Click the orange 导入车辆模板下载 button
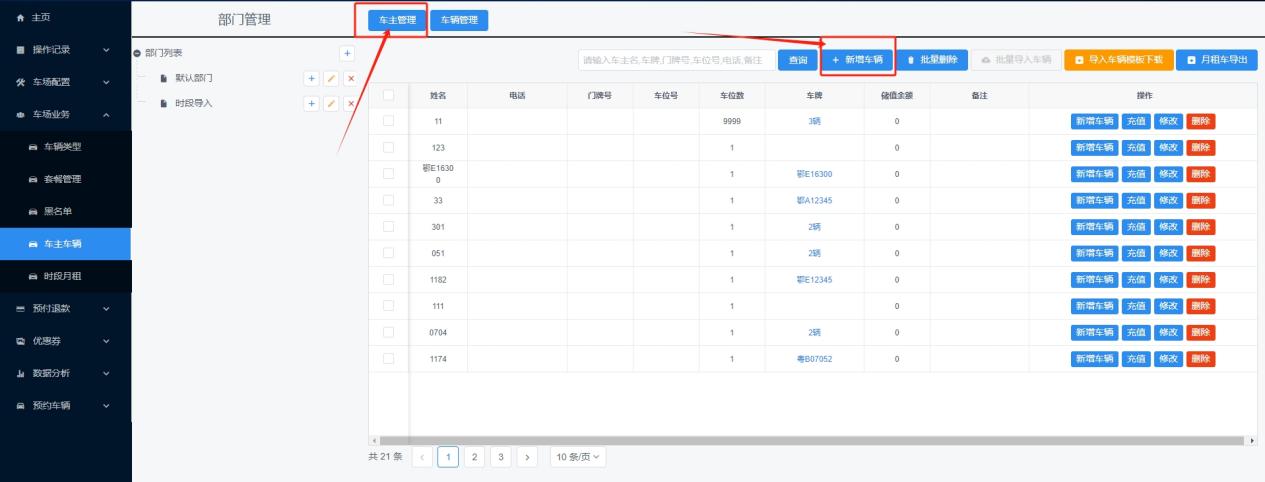Screen dimensions: 1265x482 (1118, 60)
